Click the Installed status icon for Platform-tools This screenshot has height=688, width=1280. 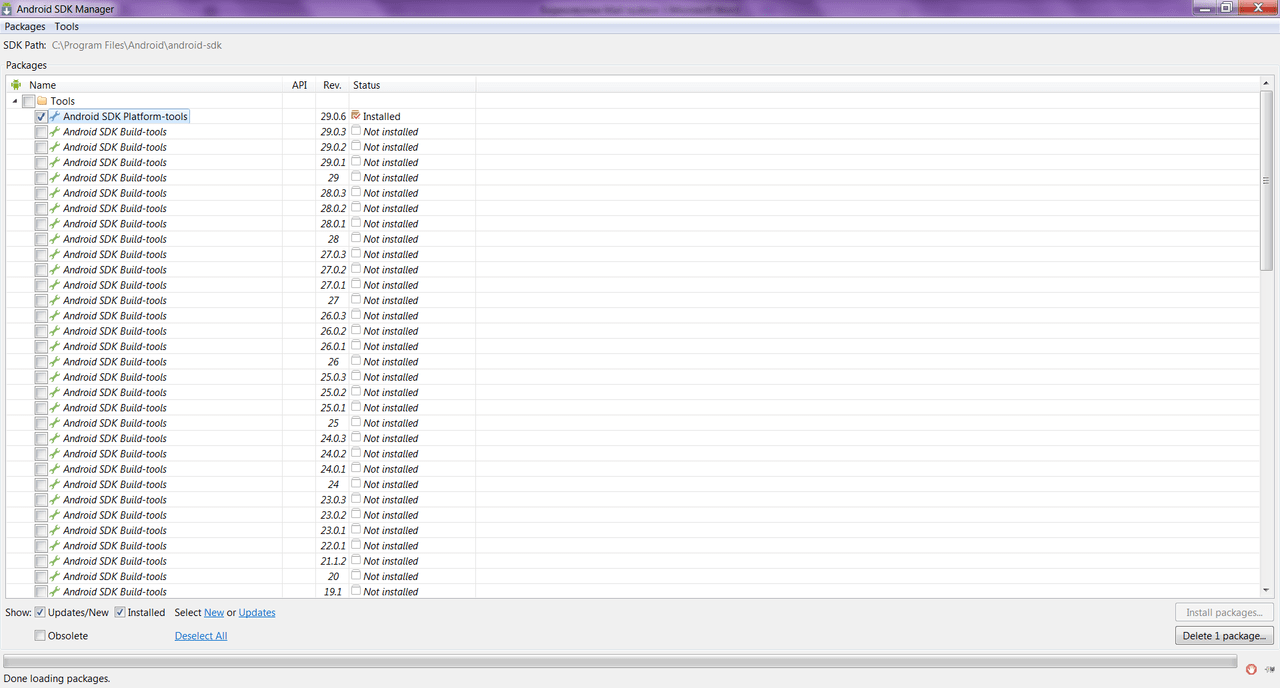click(x=356, y=116)
